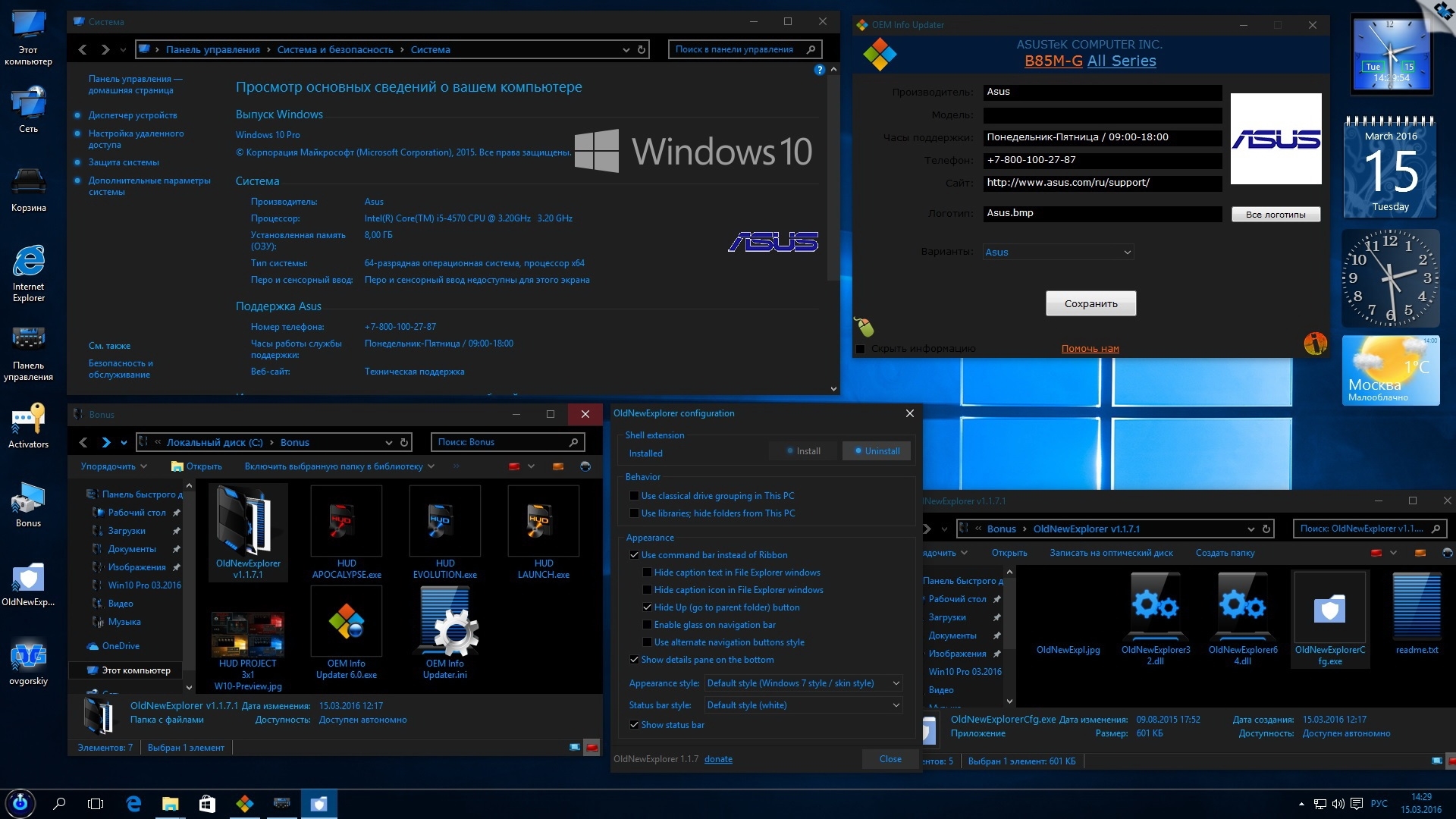Image resolution: width=1456 pixels, height=819 pixels.
Task: Open Варианты dropdown showing Asus
Action: (x=1058, y=252)
